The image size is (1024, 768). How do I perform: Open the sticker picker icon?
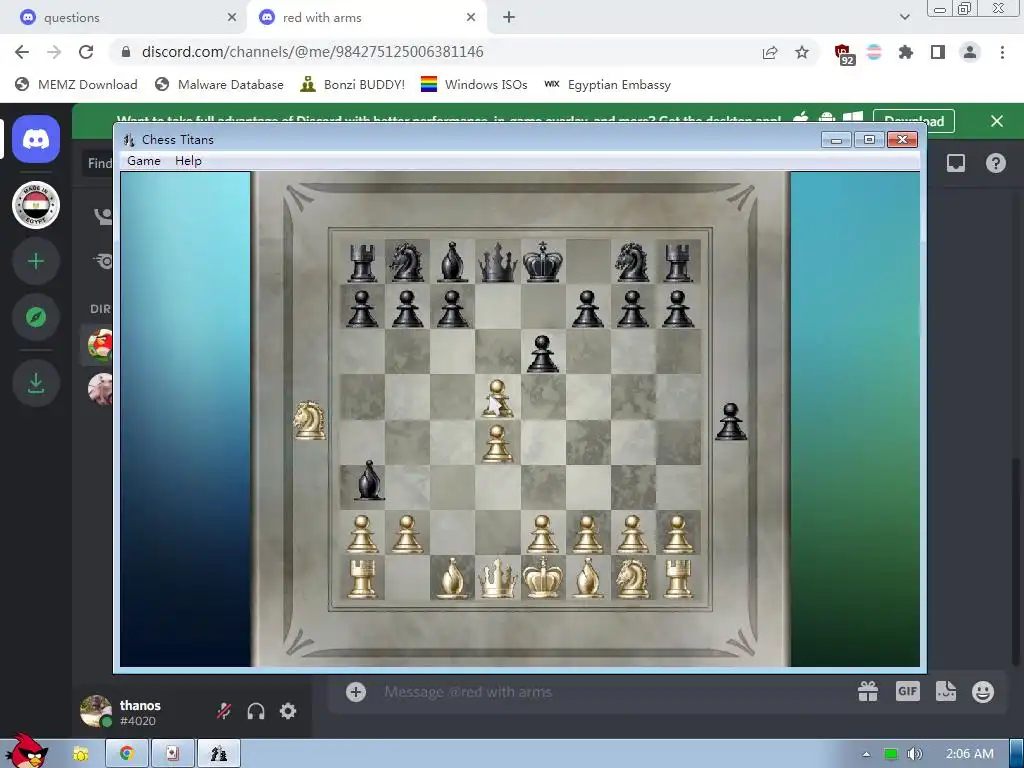(946, 692)
